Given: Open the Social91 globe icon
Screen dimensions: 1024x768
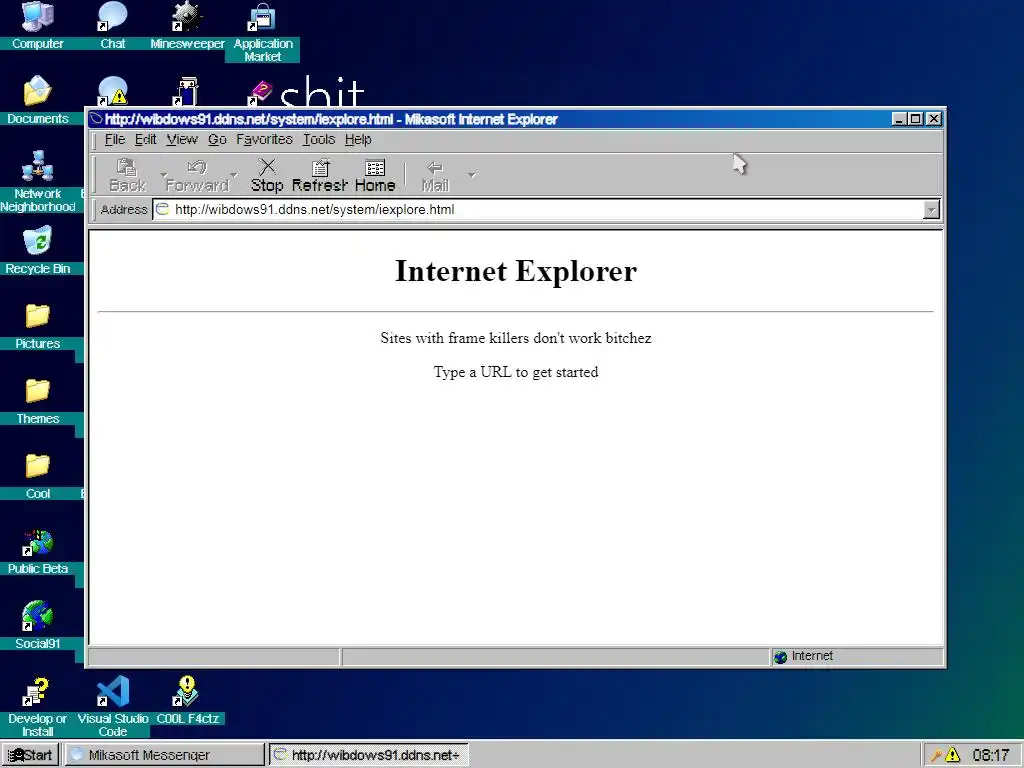Looking at the screenshot, I should pos(37,626).
